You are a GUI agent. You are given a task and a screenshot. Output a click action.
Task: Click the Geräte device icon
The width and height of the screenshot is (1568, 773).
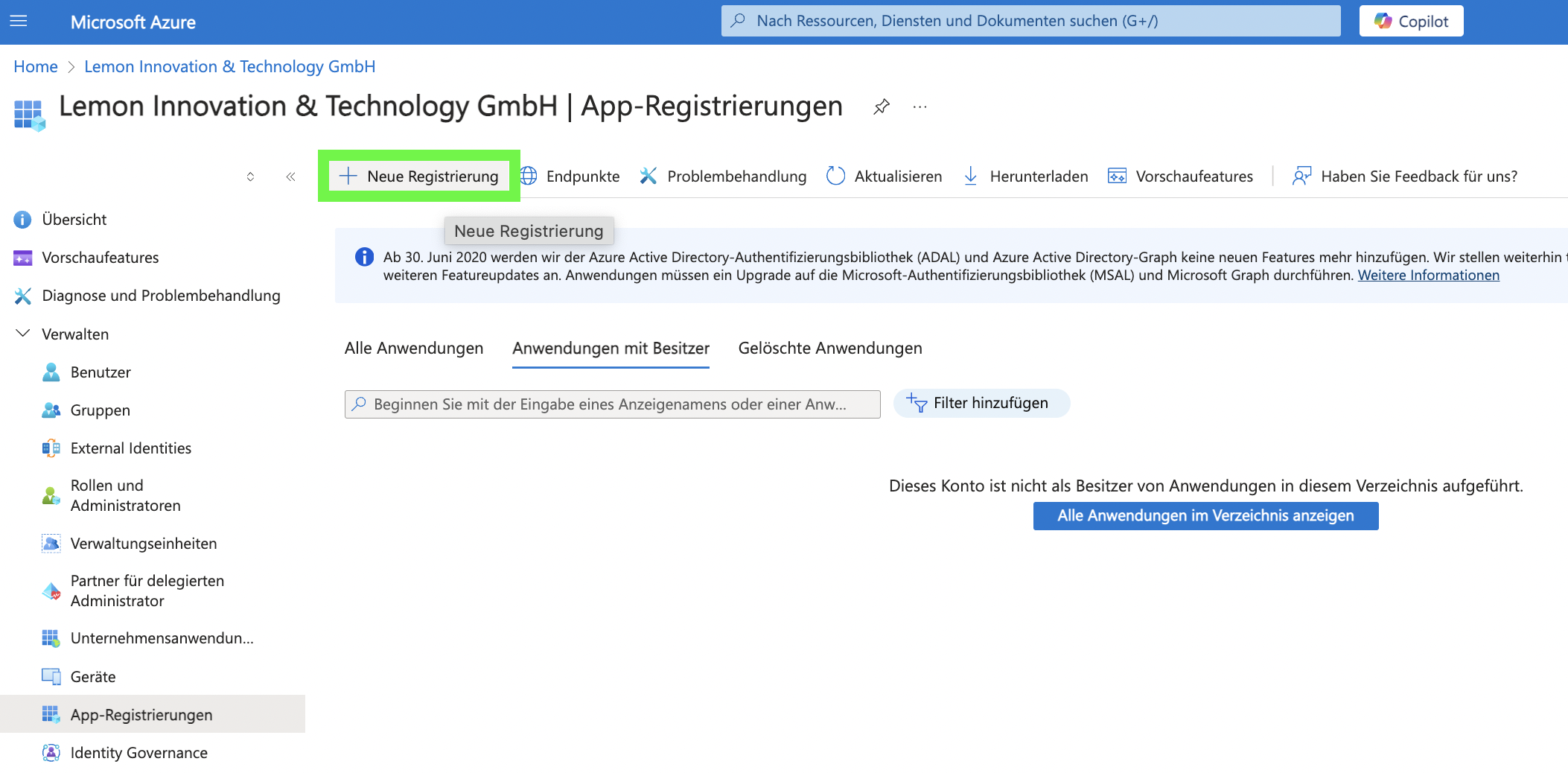(51, 677)
